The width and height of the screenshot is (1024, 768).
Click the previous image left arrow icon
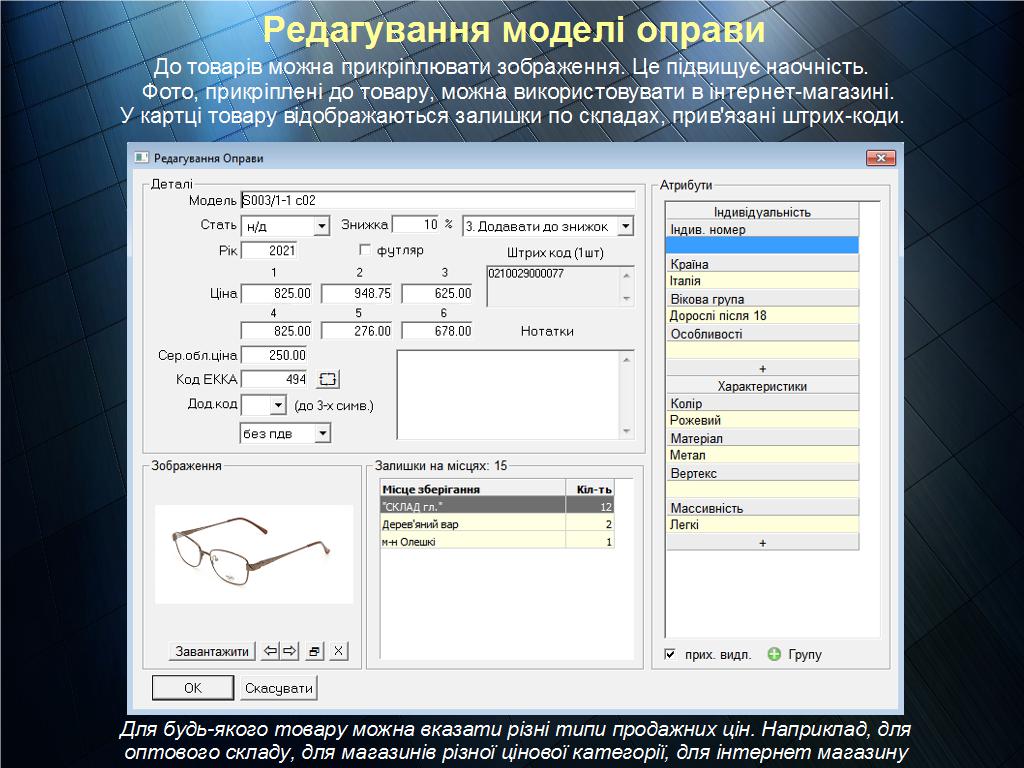[270, 651]
